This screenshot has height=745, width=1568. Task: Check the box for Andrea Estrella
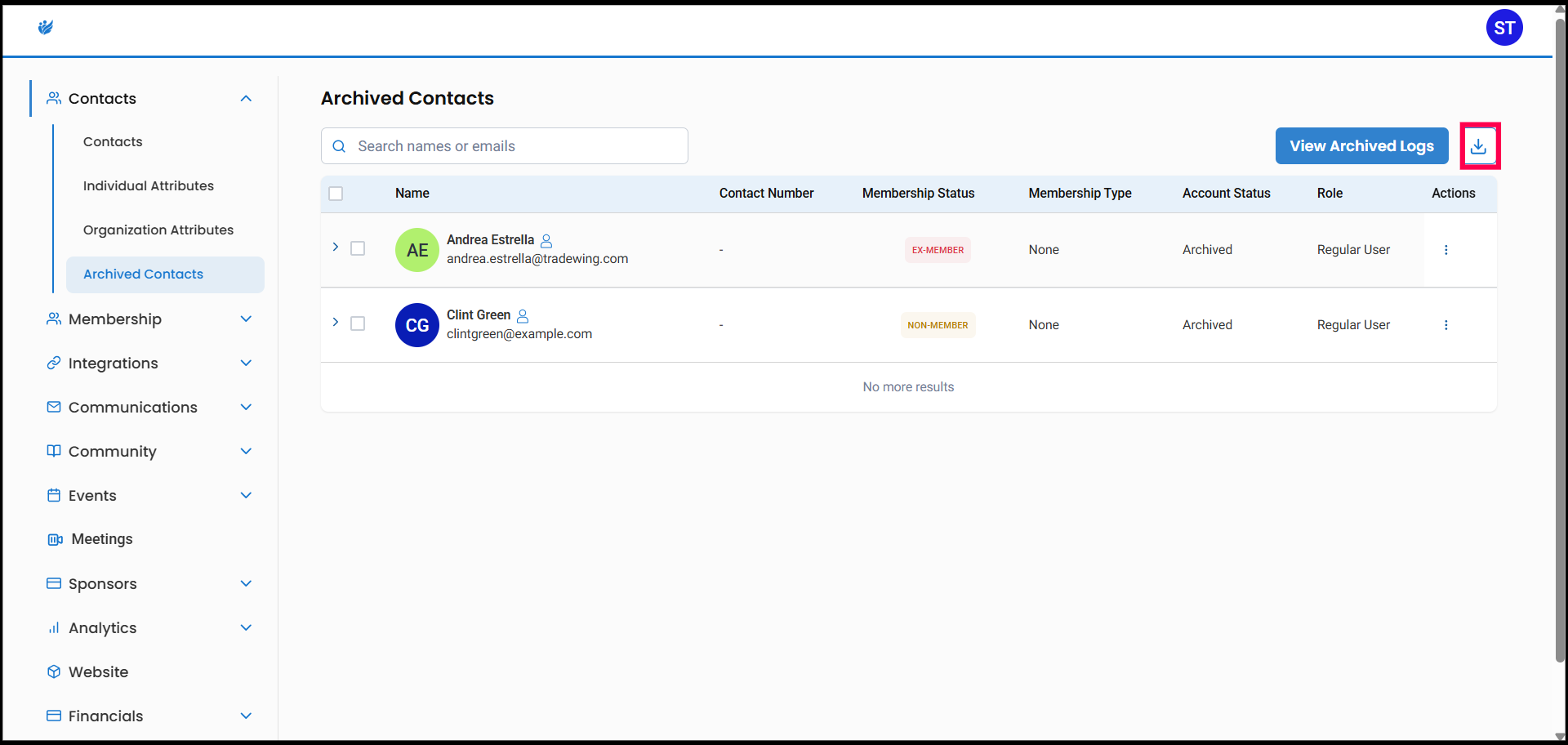point(358,248)
